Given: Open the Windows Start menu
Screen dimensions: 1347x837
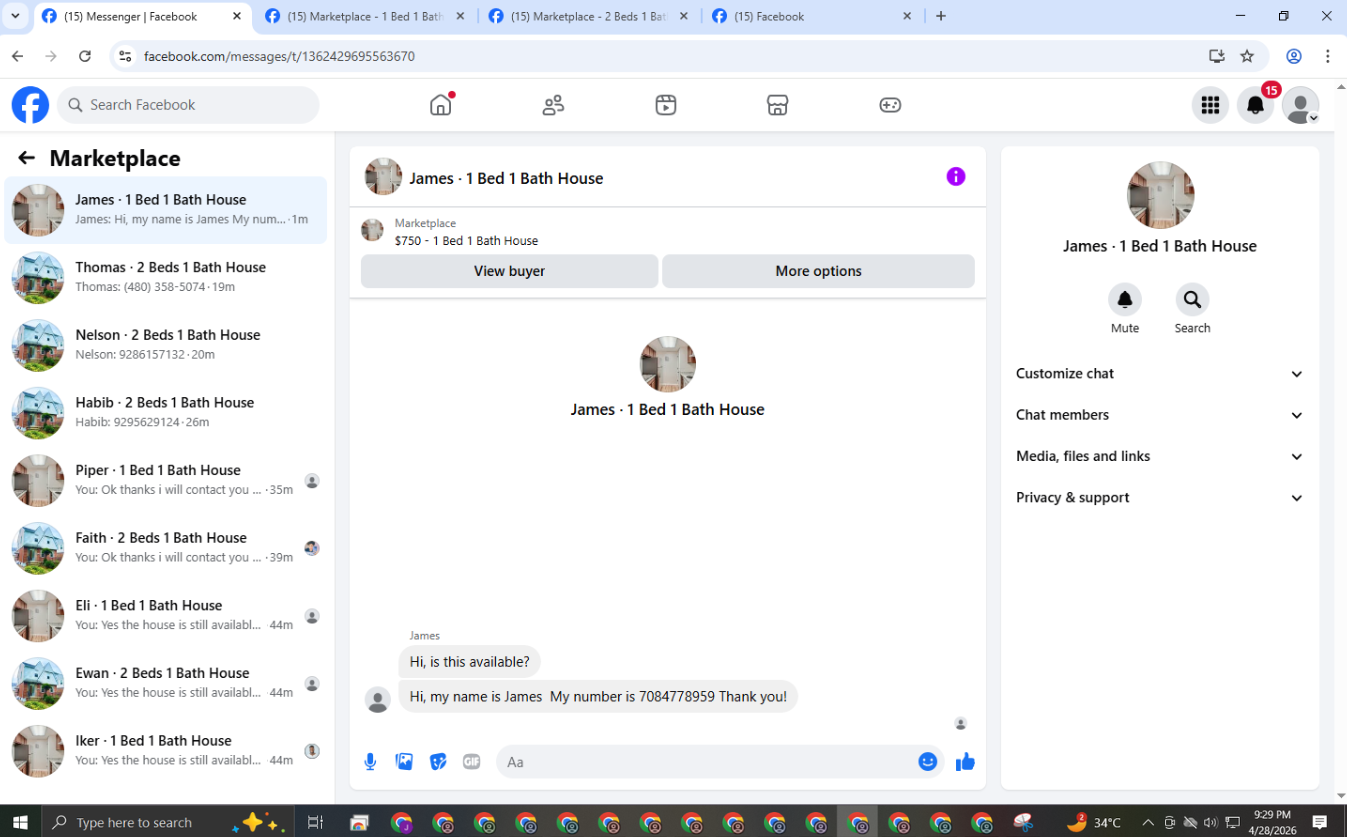Looking at the screenshot, I should (20, 822).
